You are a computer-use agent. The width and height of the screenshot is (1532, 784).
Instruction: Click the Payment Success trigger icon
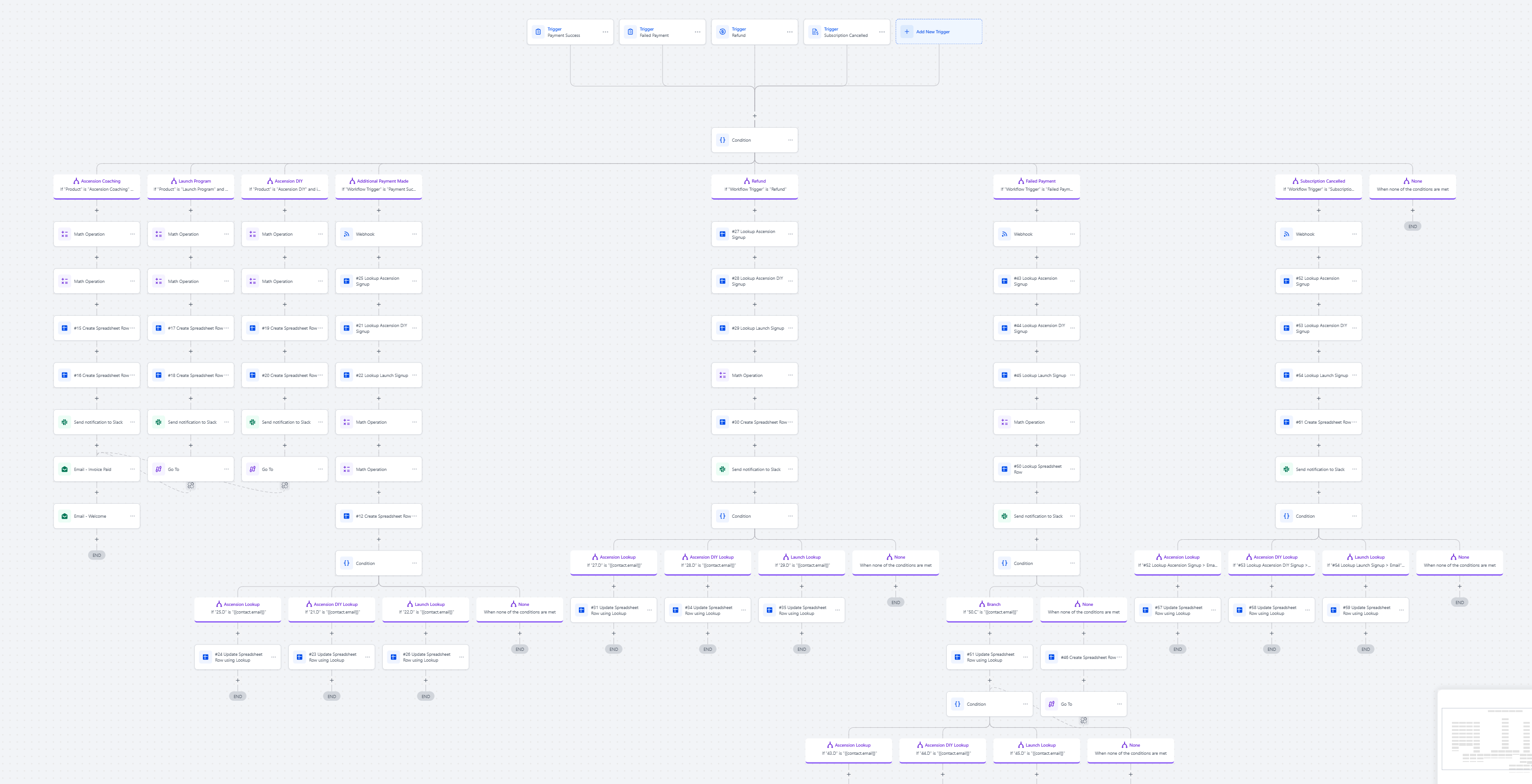coord(538,32)
